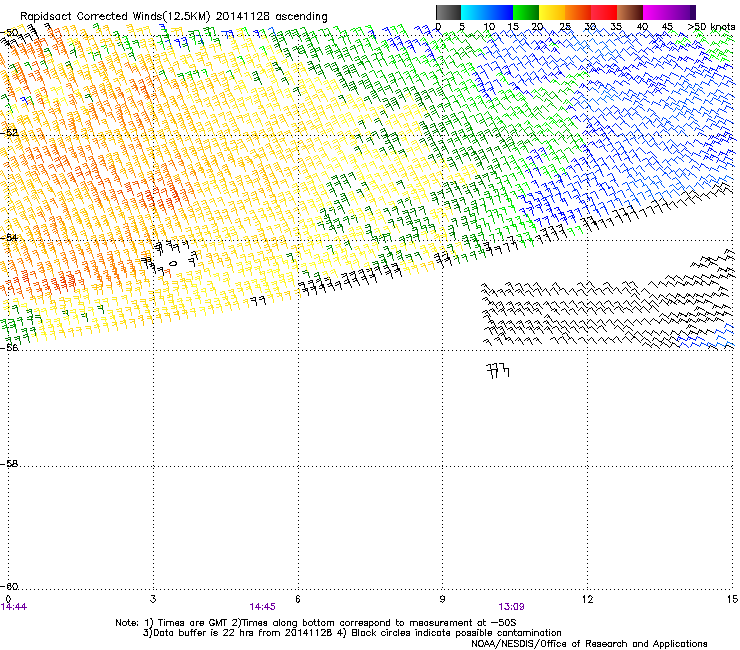Click the blue 10-15 knots color swatch

500,12
